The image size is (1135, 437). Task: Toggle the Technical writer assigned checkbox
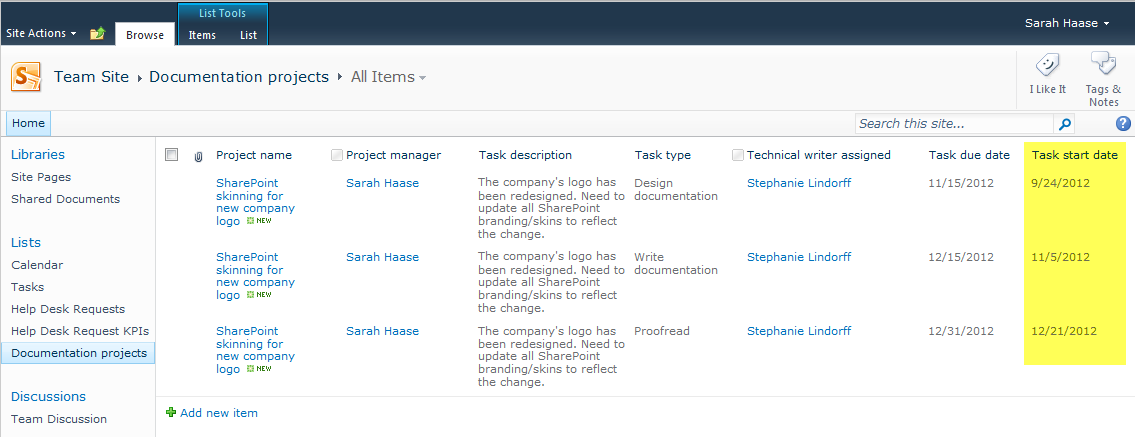tap(738, 155)
